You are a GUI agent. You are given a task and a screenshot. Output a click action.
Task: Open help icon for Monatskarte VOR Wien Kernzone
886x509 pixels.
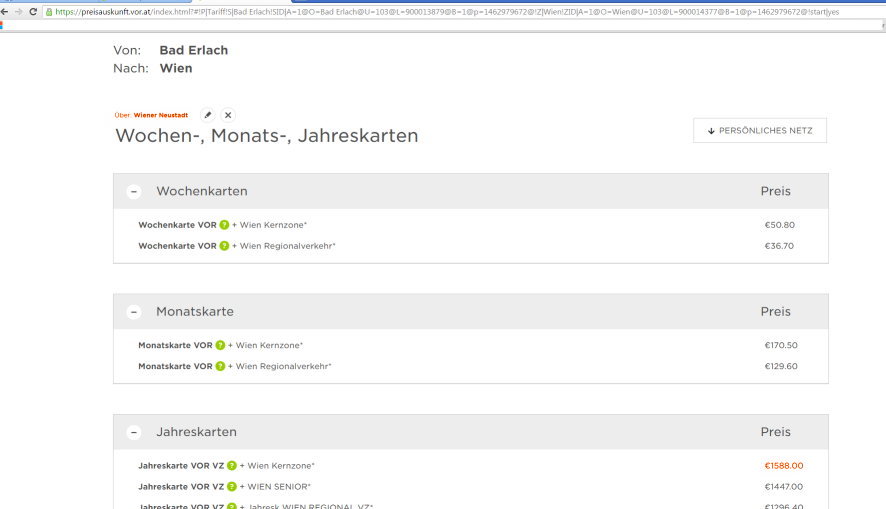pyautogui.click(x=220, y=345)
